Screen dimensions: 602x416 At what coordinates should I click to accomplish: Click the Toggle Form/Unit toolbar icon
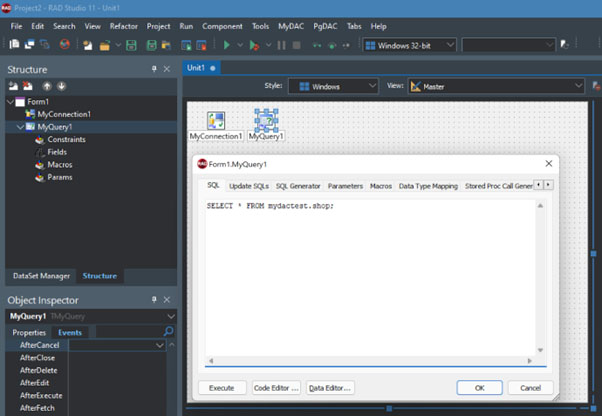tap(45, 45)
